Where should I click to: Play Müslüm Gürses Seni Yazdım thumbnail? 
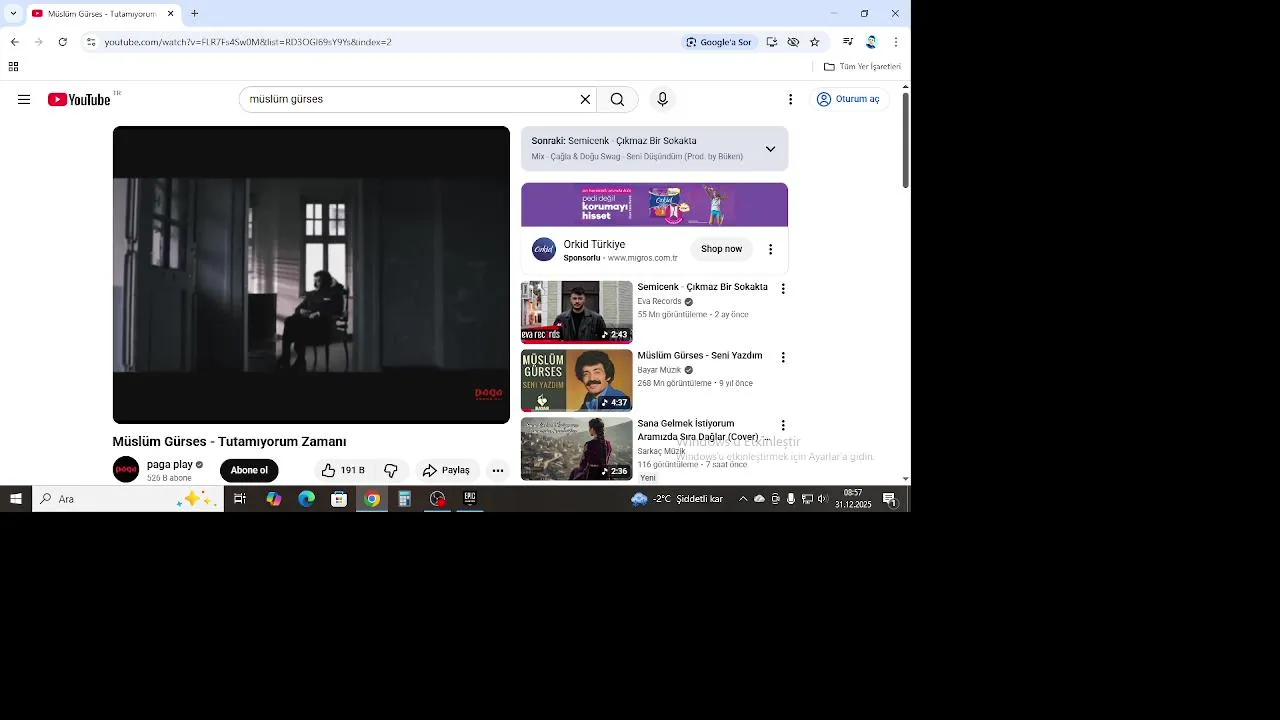pos(576,380)
